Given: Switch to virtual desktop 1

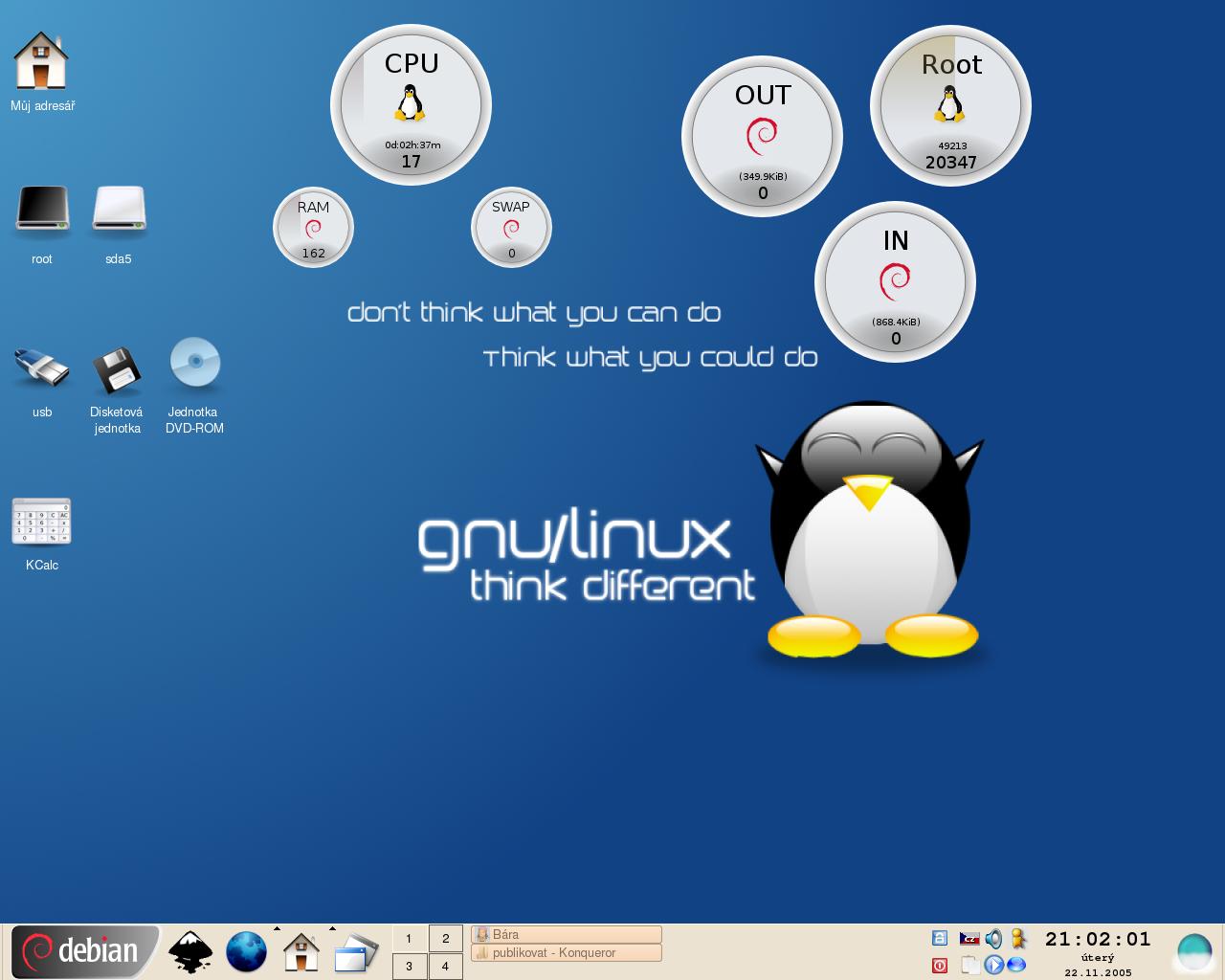Looking at the screenshot, I should tap(409, 938).
